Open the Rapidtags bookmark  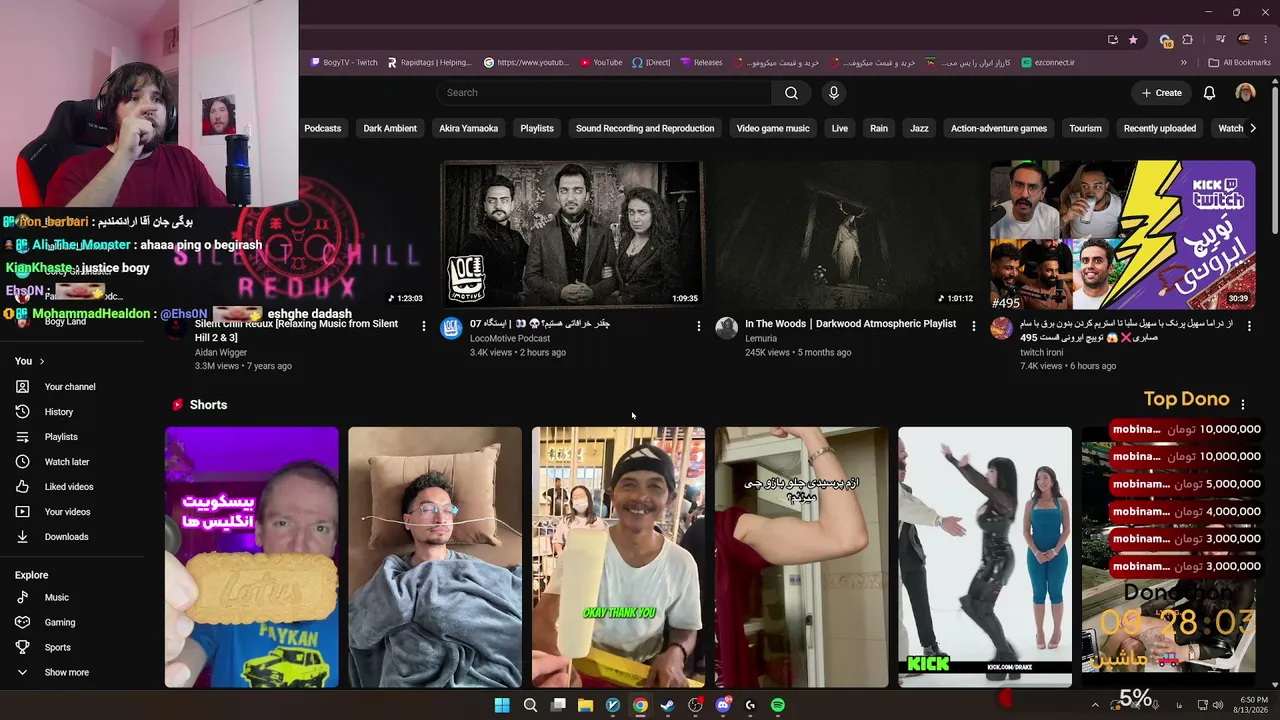(x=429, y=62)
